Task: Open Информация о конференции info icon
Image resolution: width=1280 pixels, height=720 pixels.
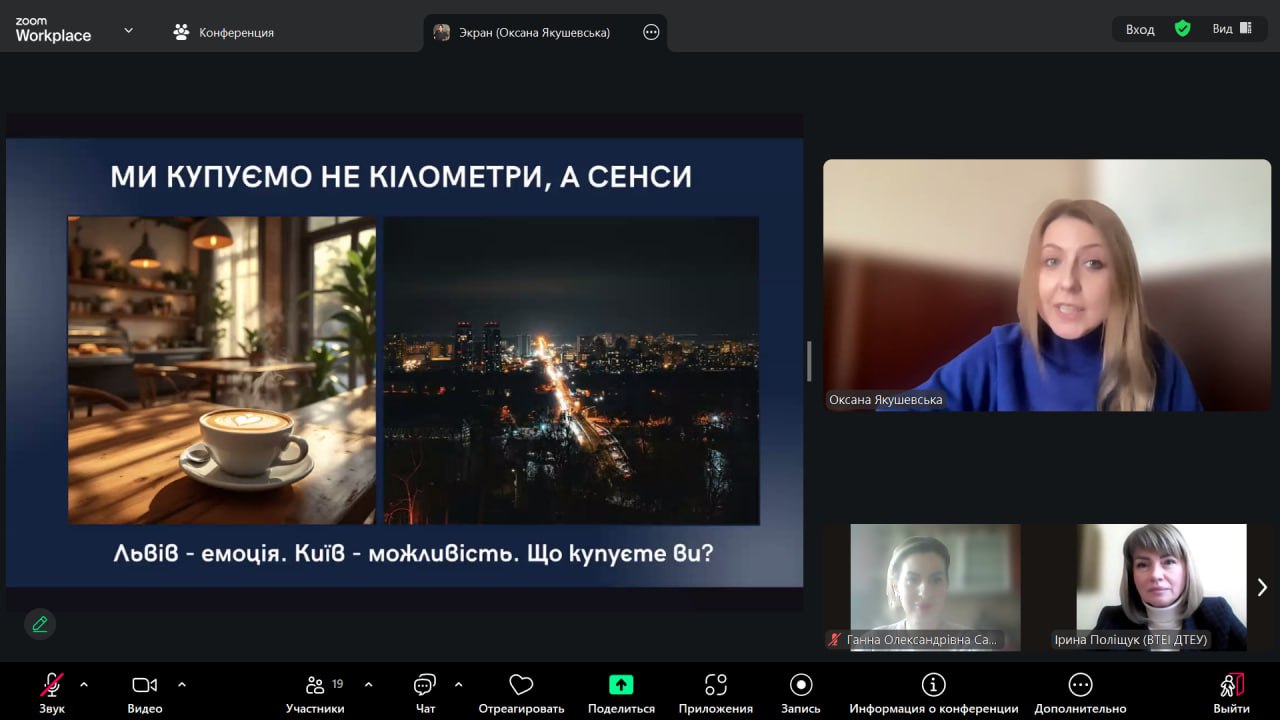Action: (933, 686)
